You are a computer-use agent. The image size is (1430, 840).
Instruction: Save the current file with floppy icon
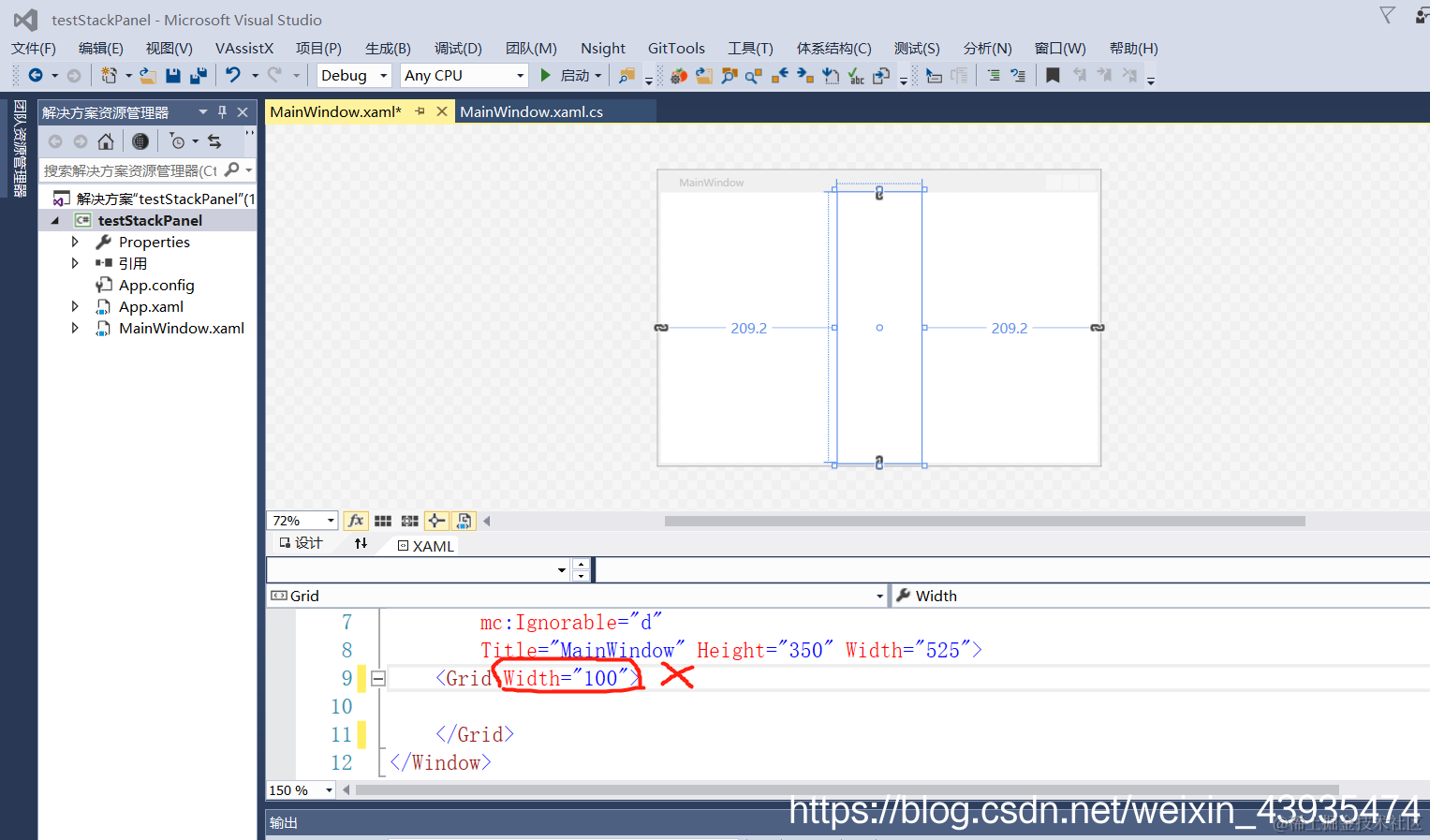click(173, 76)
